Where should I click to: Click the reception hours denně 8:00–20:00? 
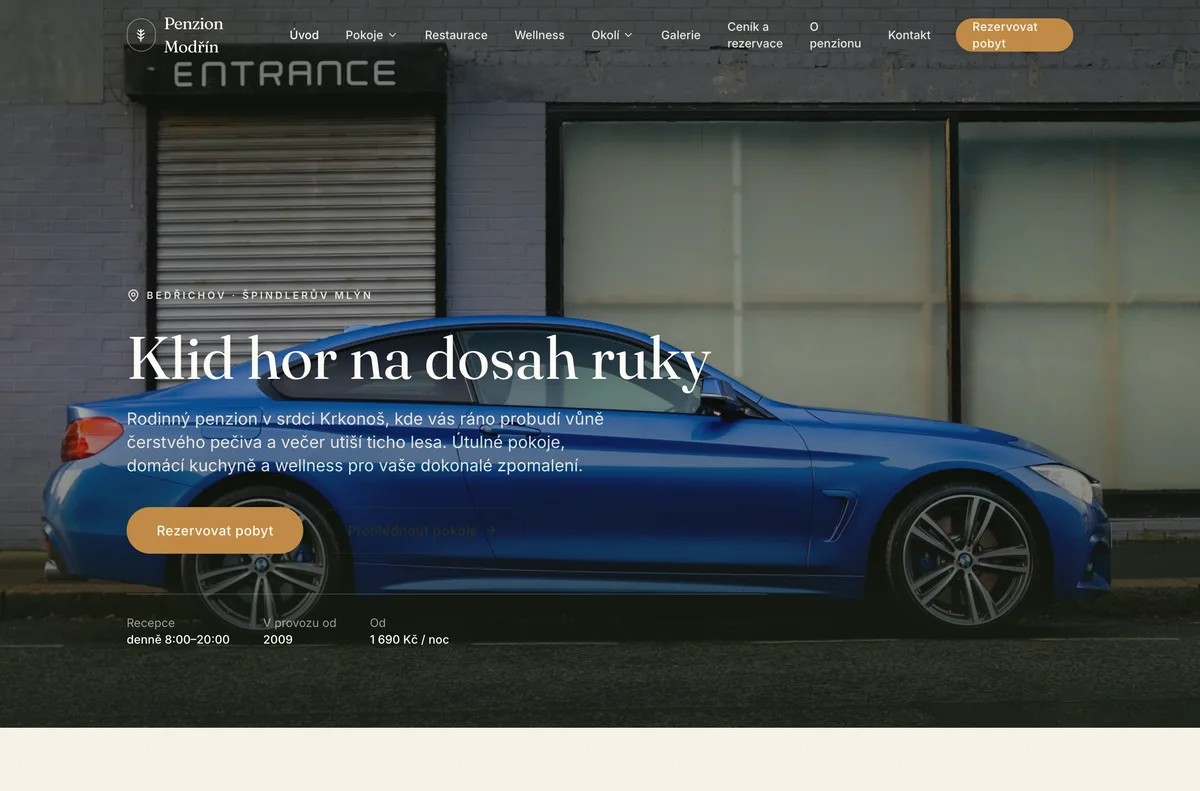coord(178,640)
